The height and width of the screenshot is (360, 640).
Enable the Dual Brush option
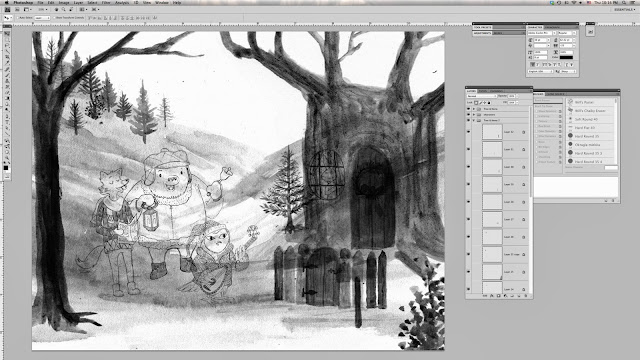tap(536, 126)
